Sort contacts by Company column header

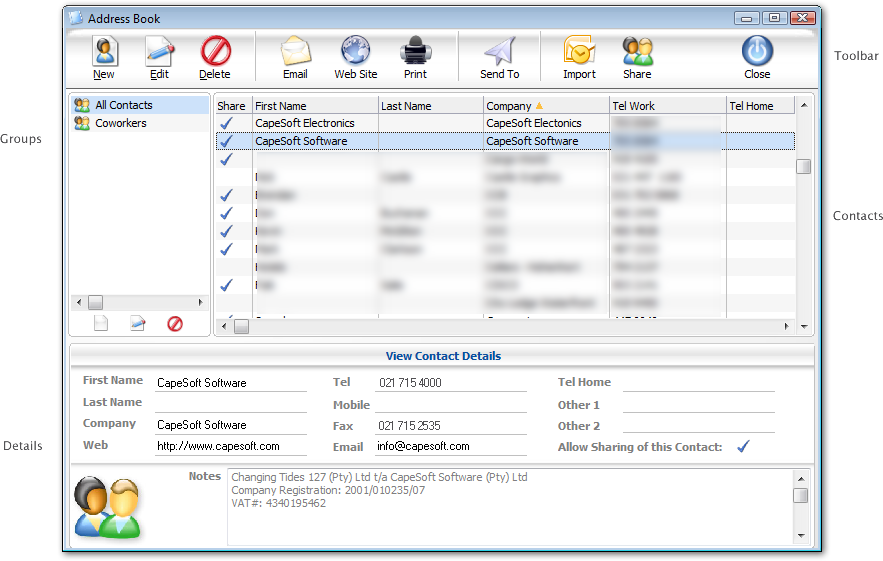tap(546, 106)
